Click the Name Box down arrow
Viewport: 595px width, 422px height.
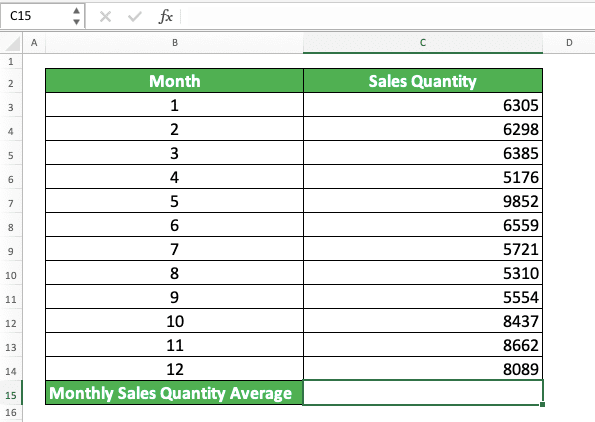pos(76,22)
